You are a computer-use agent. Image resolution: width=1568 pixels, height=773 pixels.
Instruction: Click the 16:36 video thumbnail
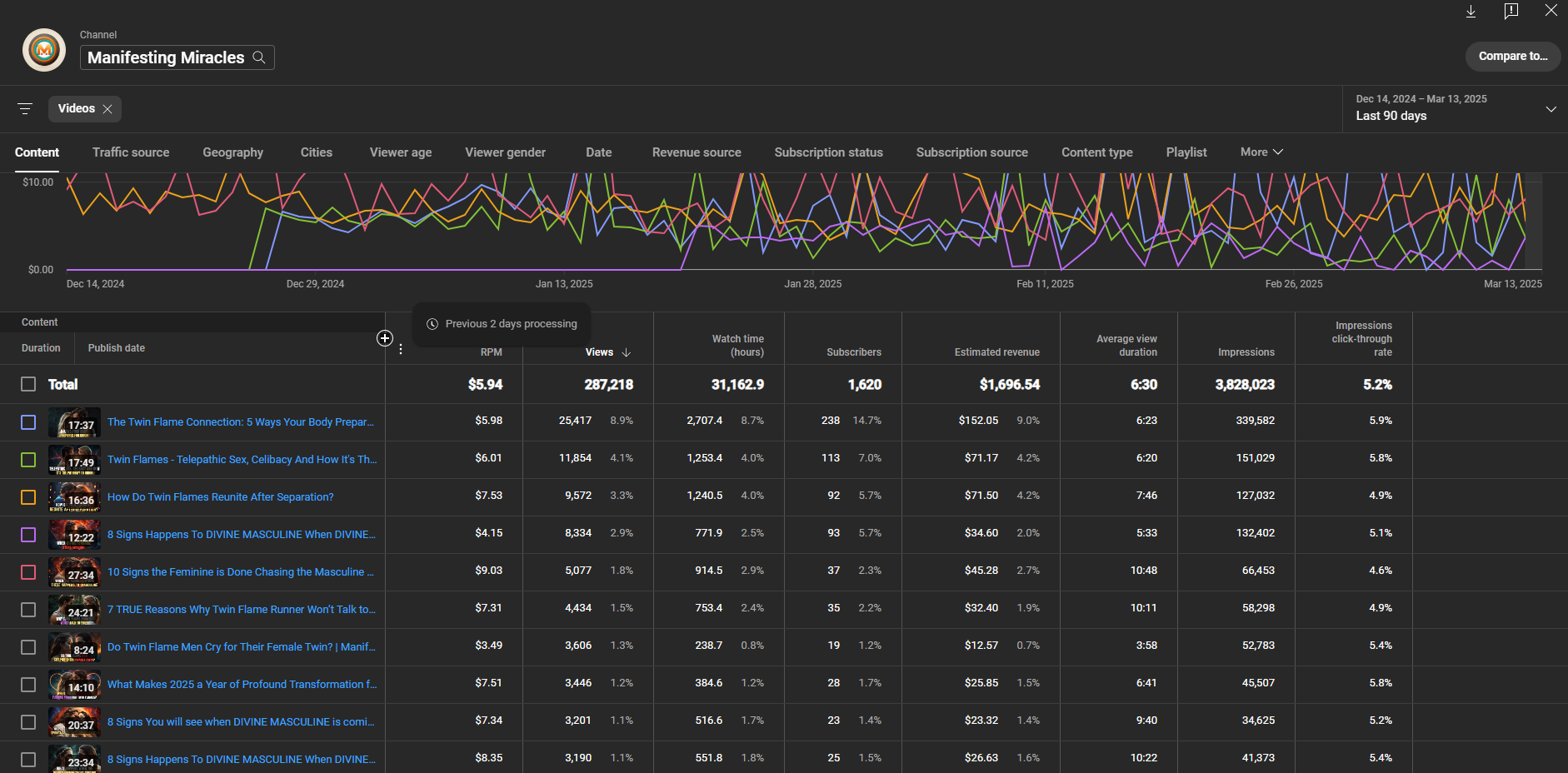[74, 497]
